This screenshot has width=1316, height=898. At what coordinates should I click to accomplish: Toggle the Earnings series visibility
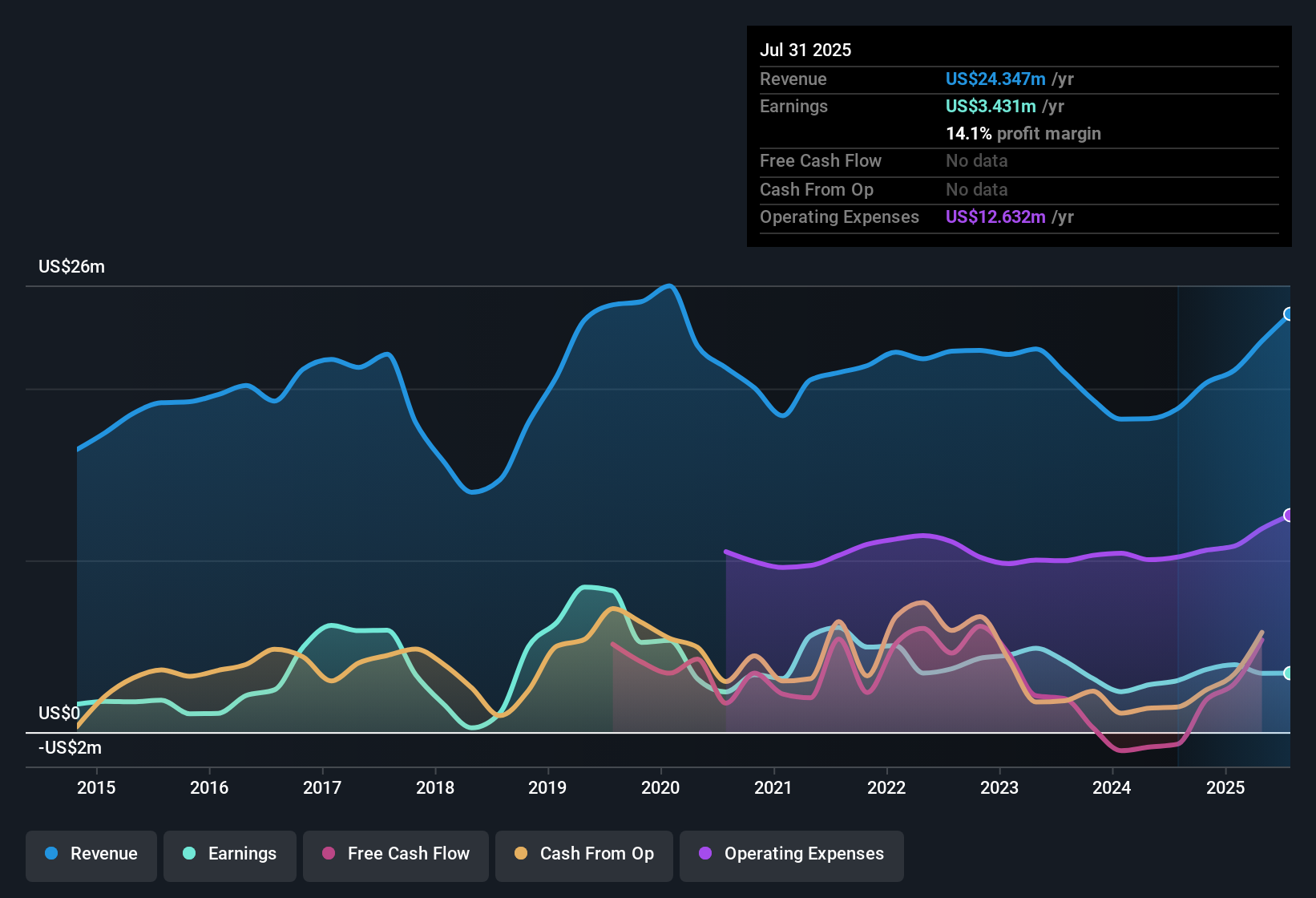pos(230,854)
